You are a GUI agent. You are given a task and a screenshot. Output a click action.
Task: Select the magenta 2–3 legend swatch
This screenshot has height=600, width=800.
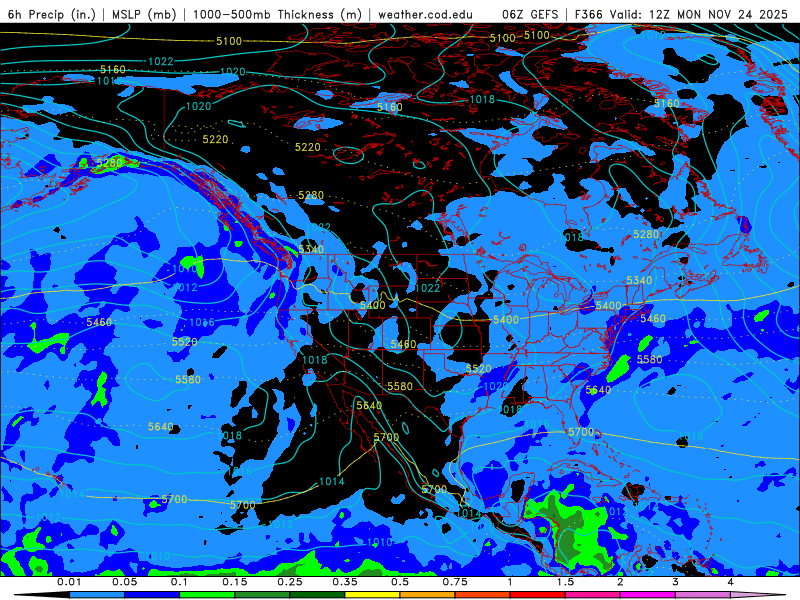648,595
